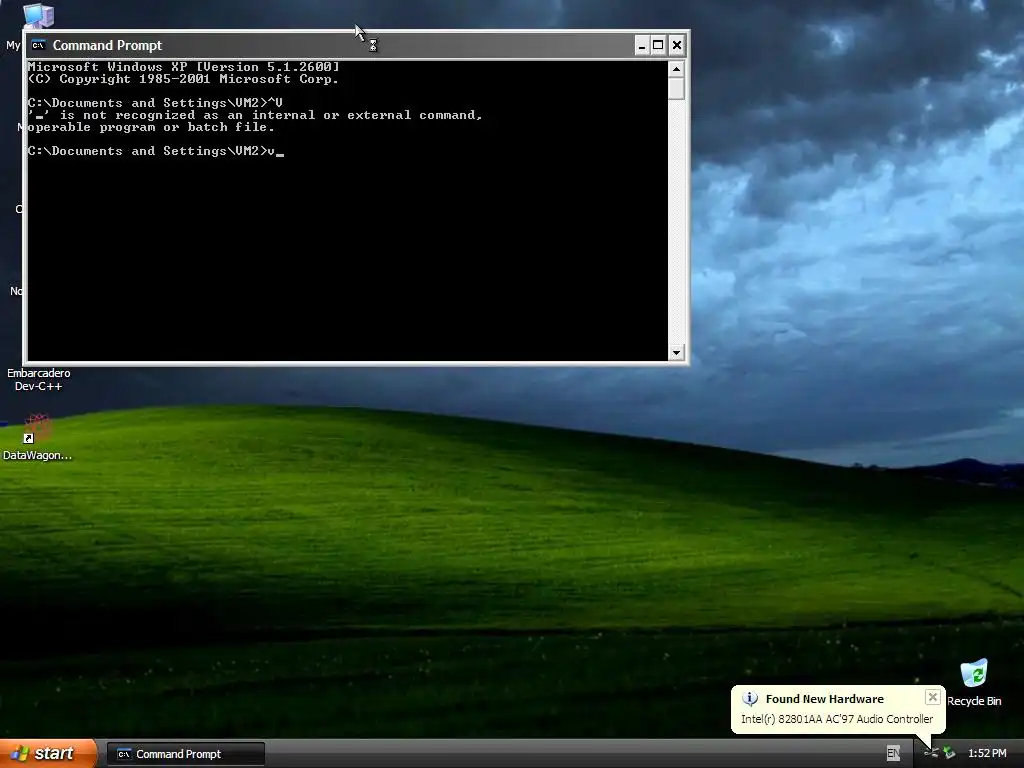This screenshot has width=1024, height=768.
Task: Click the EN language bar indicator
Action: 893,754
